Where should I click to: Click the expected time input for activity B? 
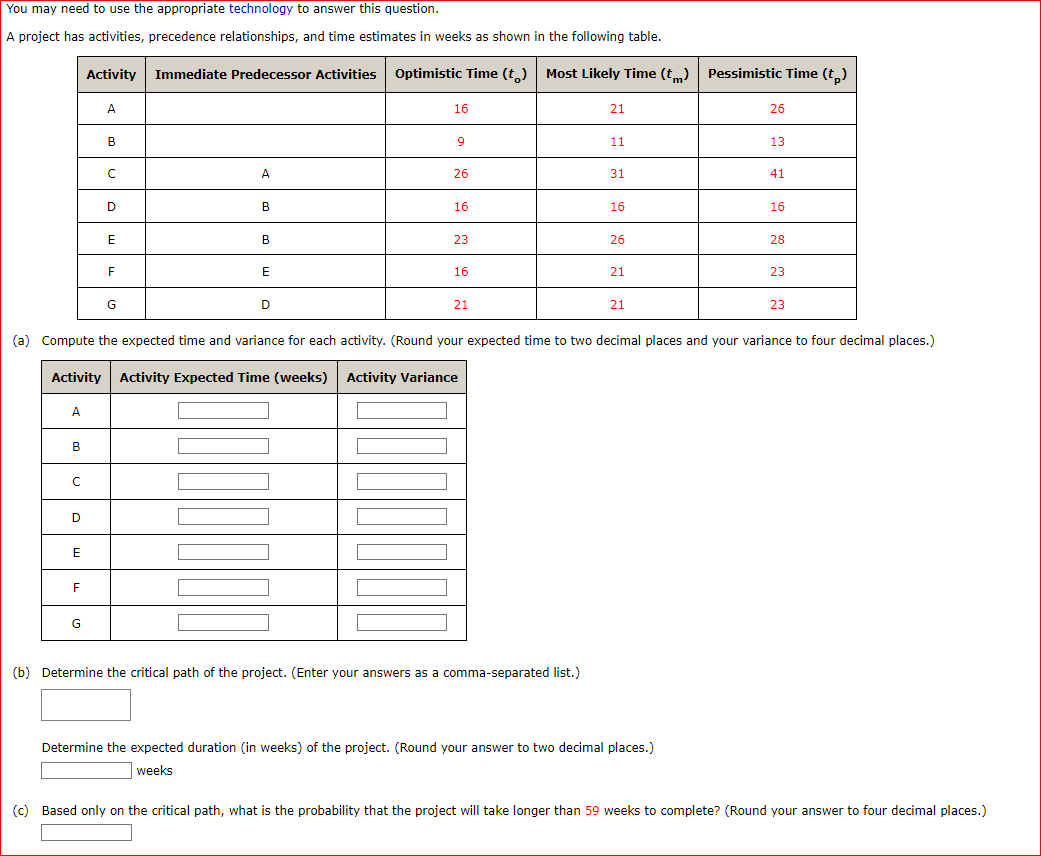click(223, 445)
